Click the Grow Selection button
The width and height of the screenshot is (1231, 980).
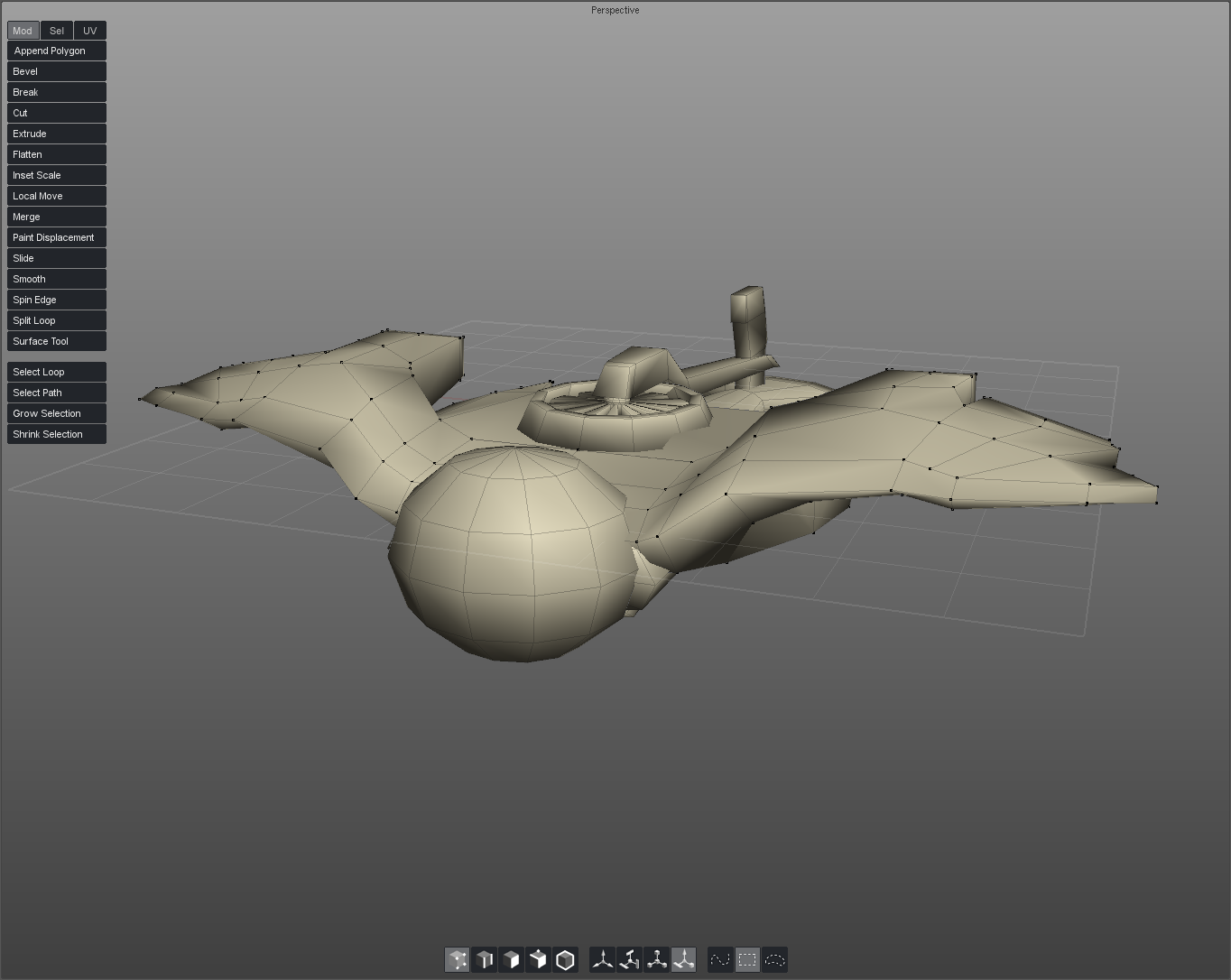tap(57, 413)
